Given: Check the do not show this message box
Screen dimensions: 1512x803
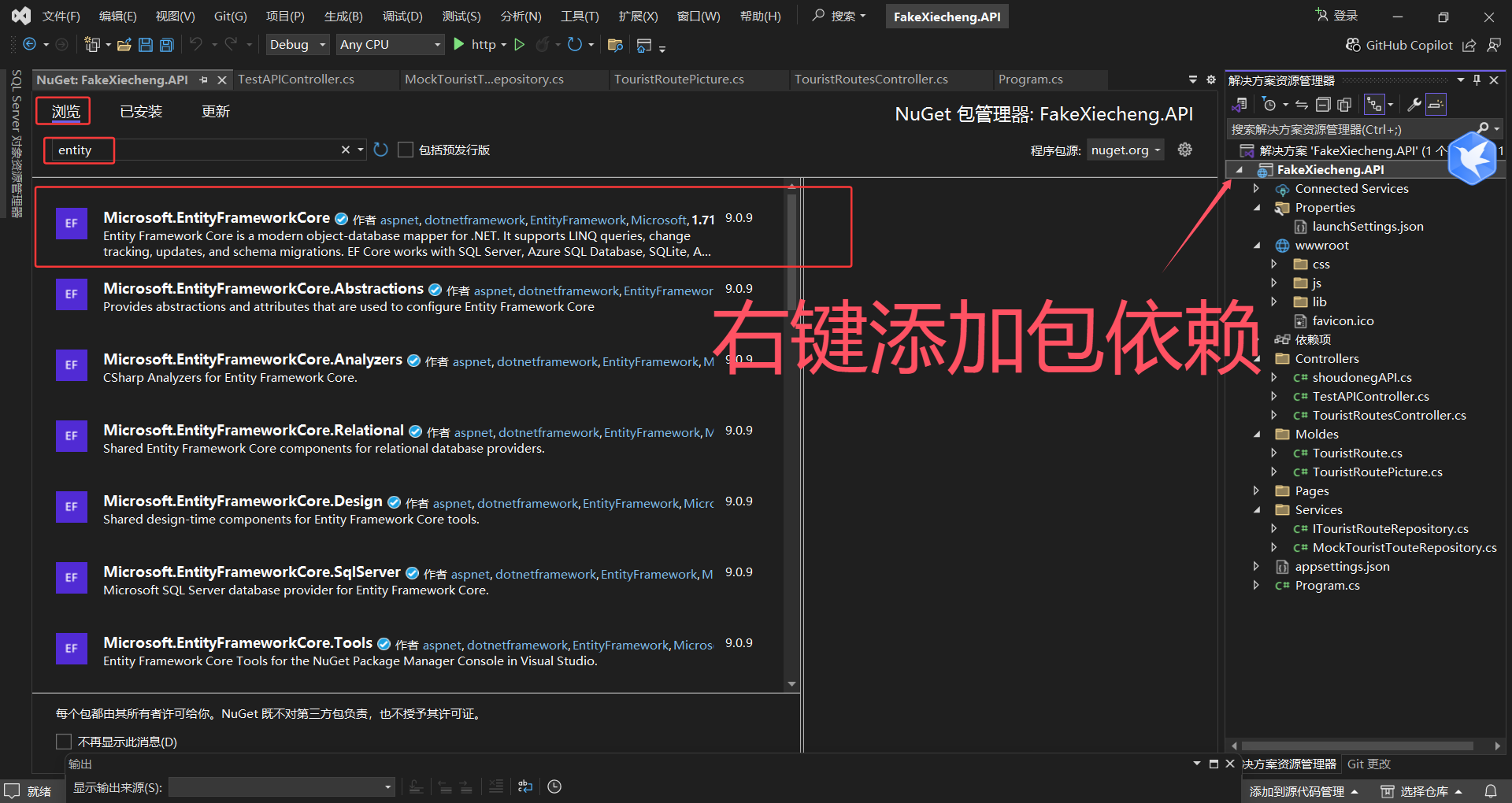Looking at the screenshot, I should pyautogui.click(x=64, y=742).
